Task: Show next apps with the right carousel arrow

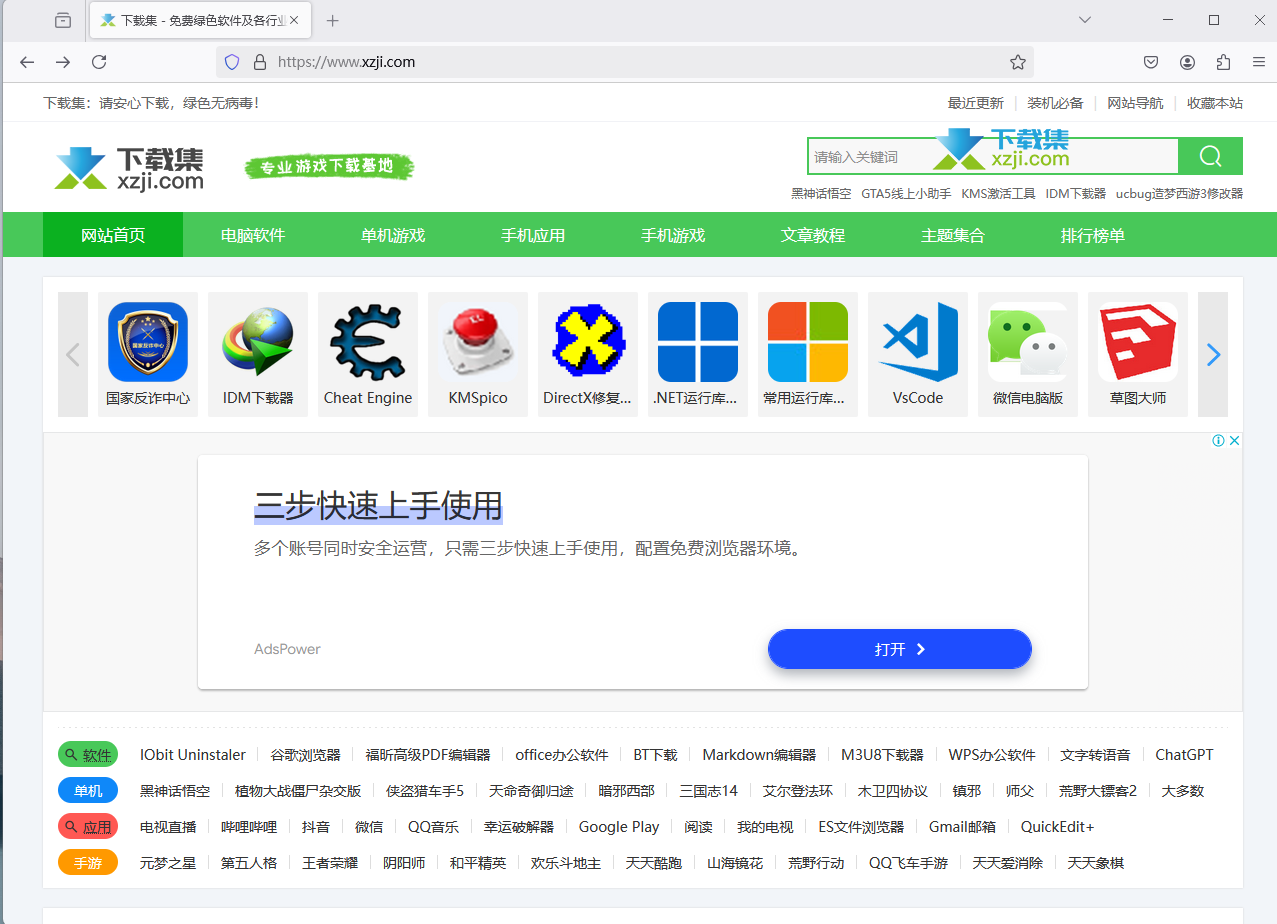Action: pos(1213,354)
